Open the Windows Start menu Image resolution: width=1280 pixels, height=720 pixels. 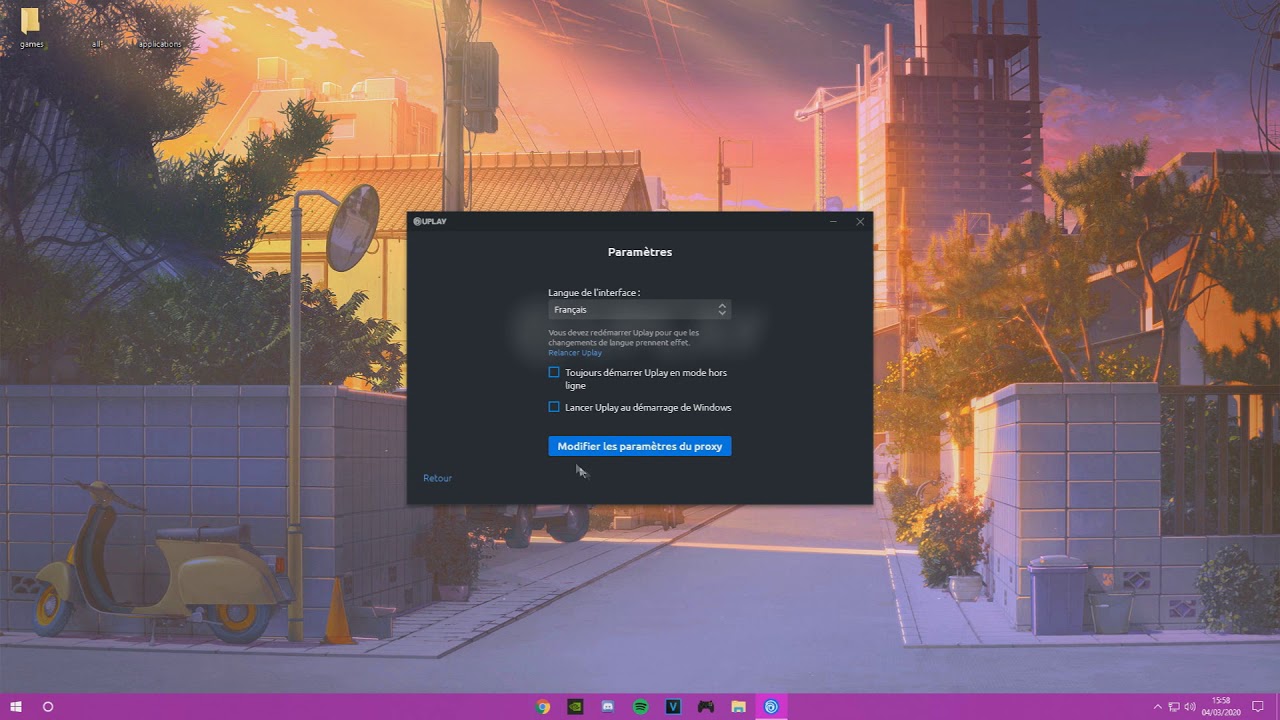pyautogui.click(x=16, y=707)
